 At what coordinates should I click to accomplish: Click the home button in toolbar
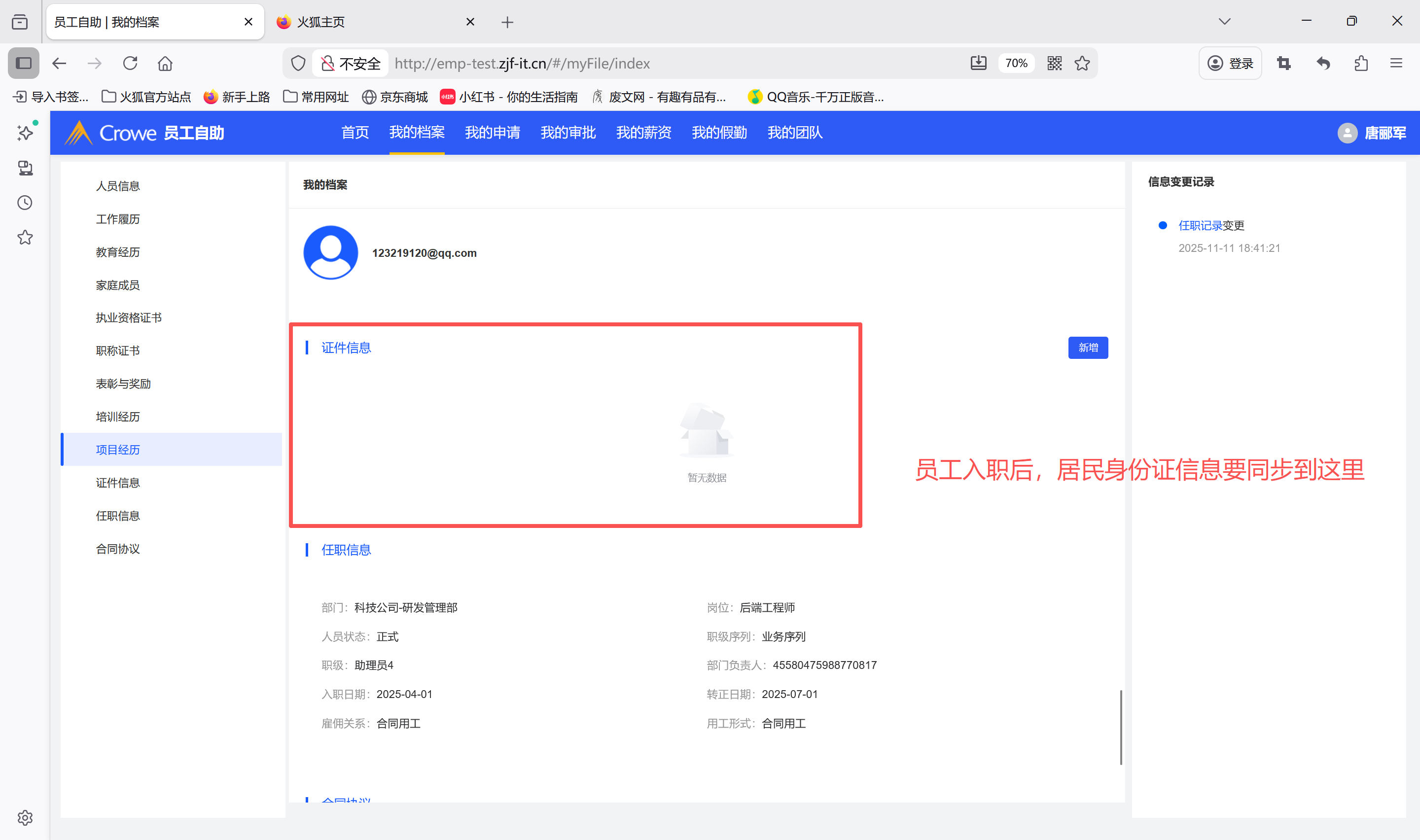coord(165,64)
